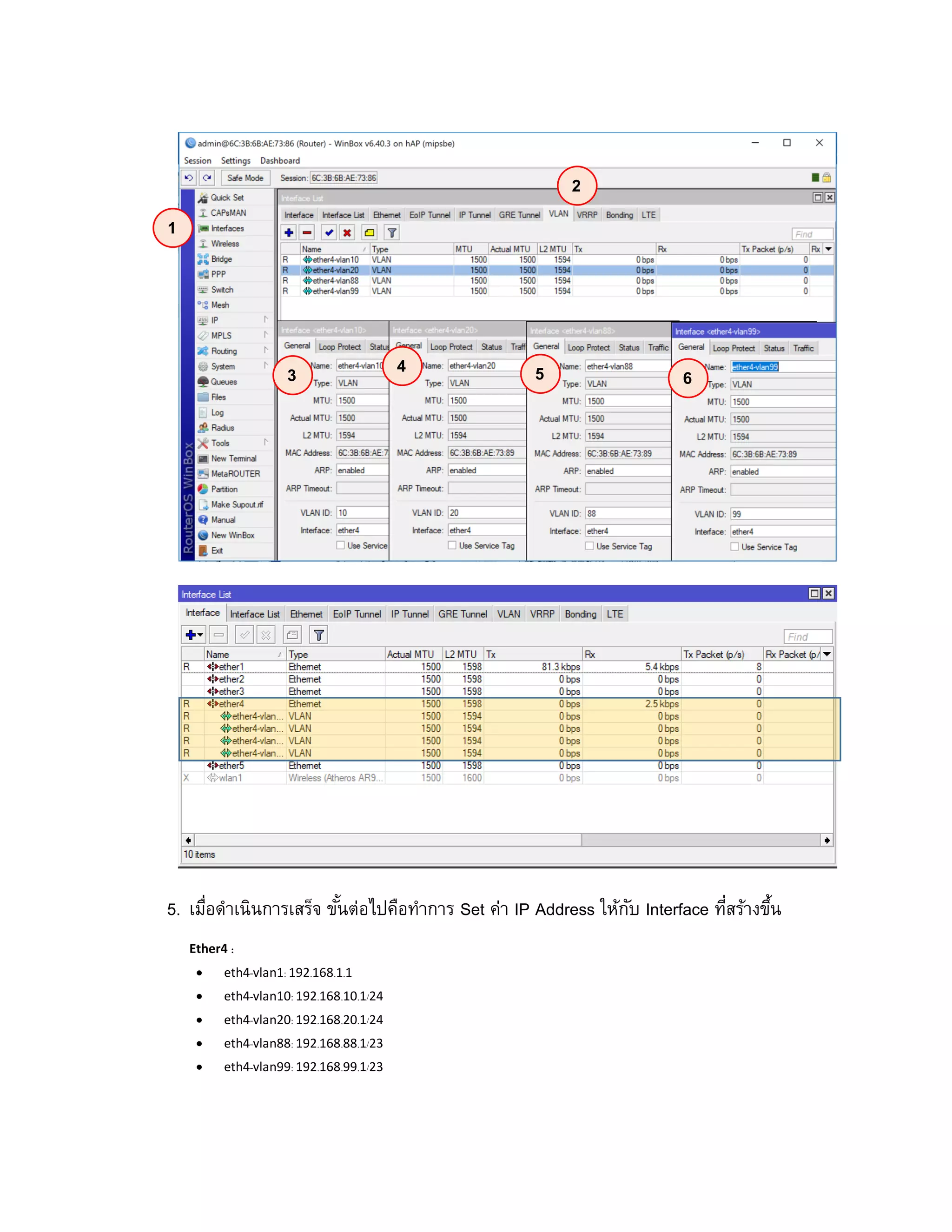The height and width of the screenshot is (1232, 952).
Task: Toggle Use Service Tag in ether4-vlan88 window
Action: [x=589, y=546]
